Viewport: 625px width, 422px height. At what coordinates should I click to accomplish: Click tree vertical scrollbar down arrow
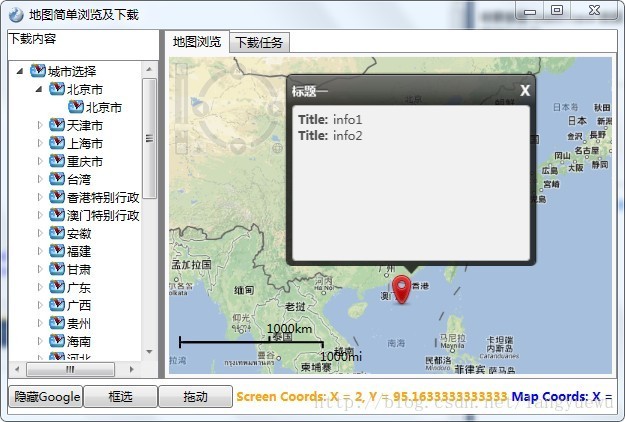pos(149,351)
